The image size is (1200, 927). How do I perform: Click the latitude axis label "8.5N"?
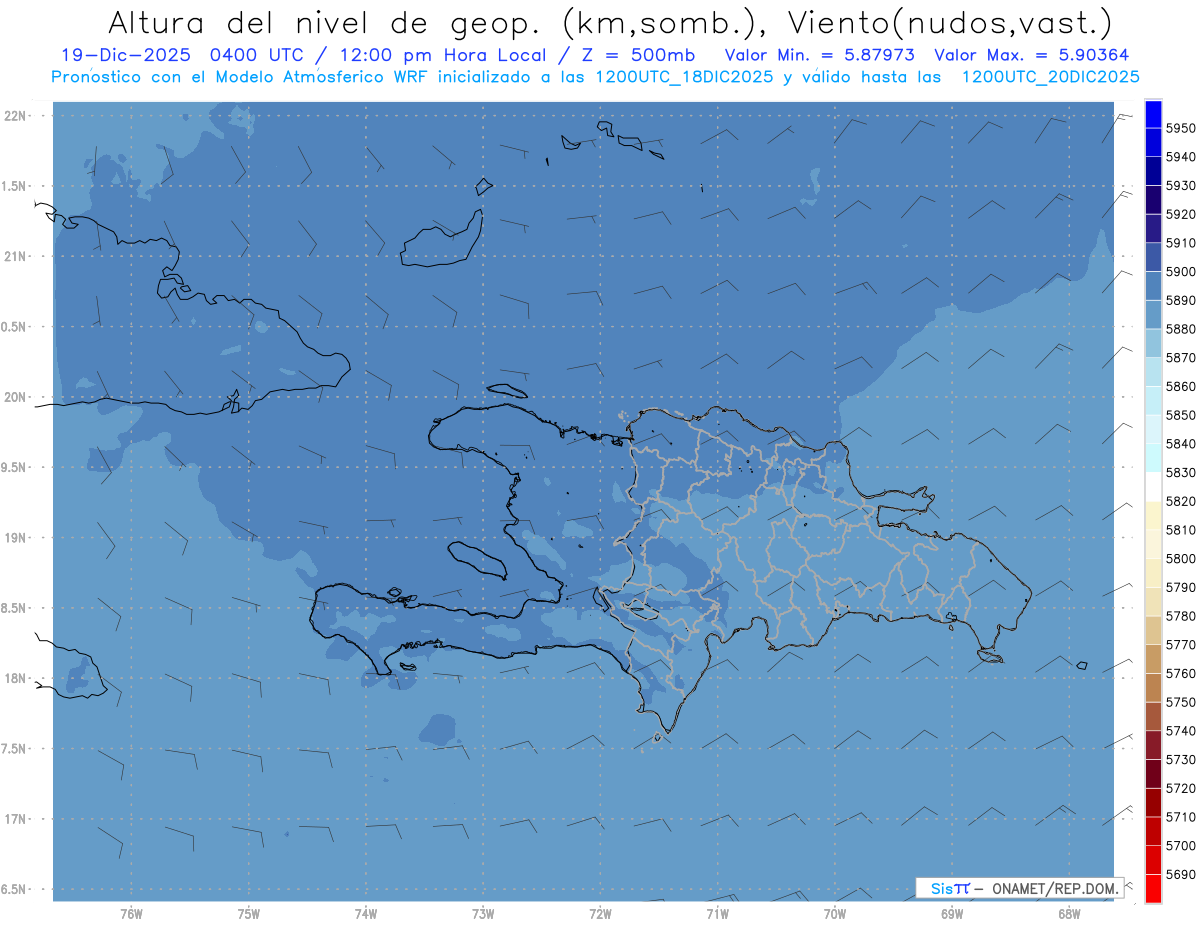click(x=15, y=608)
